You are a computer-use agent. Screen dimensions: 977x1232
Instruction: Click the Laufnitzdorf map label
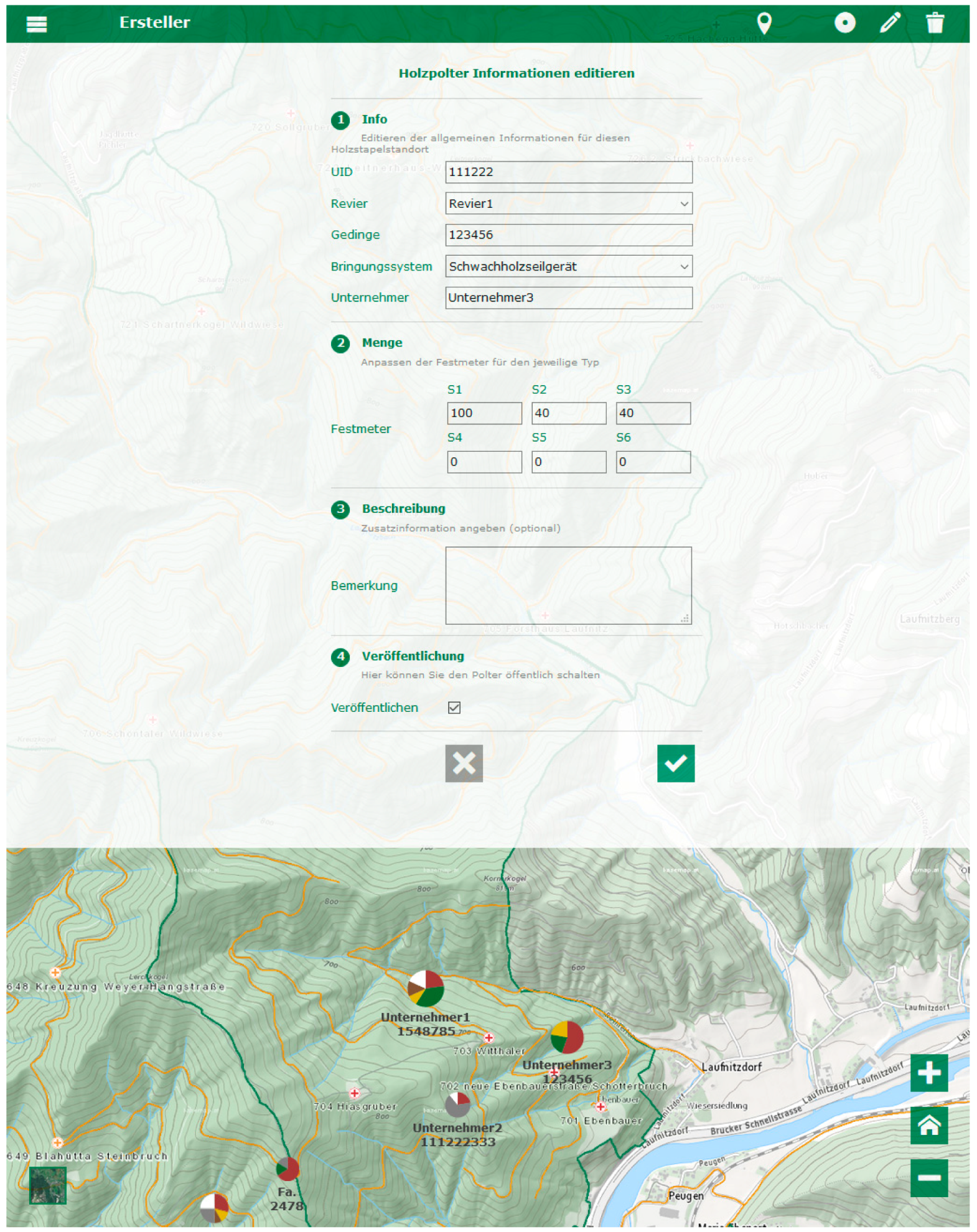click(x=731, y=1066)
